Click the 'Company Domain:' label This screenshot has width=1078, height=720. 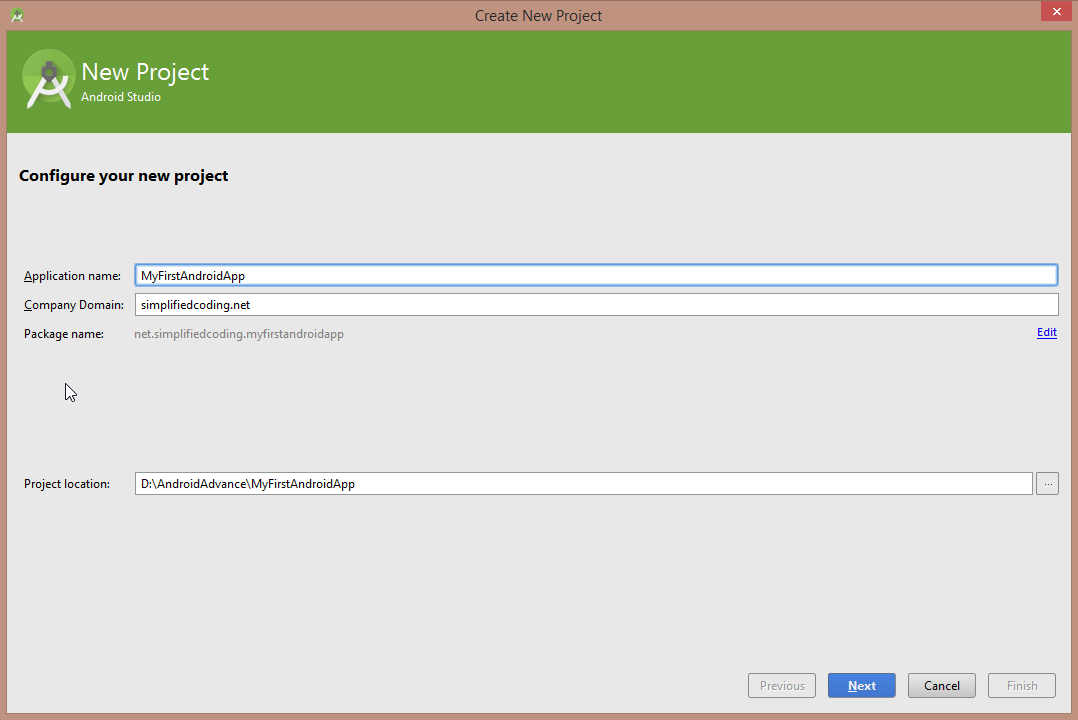point(74,305)
